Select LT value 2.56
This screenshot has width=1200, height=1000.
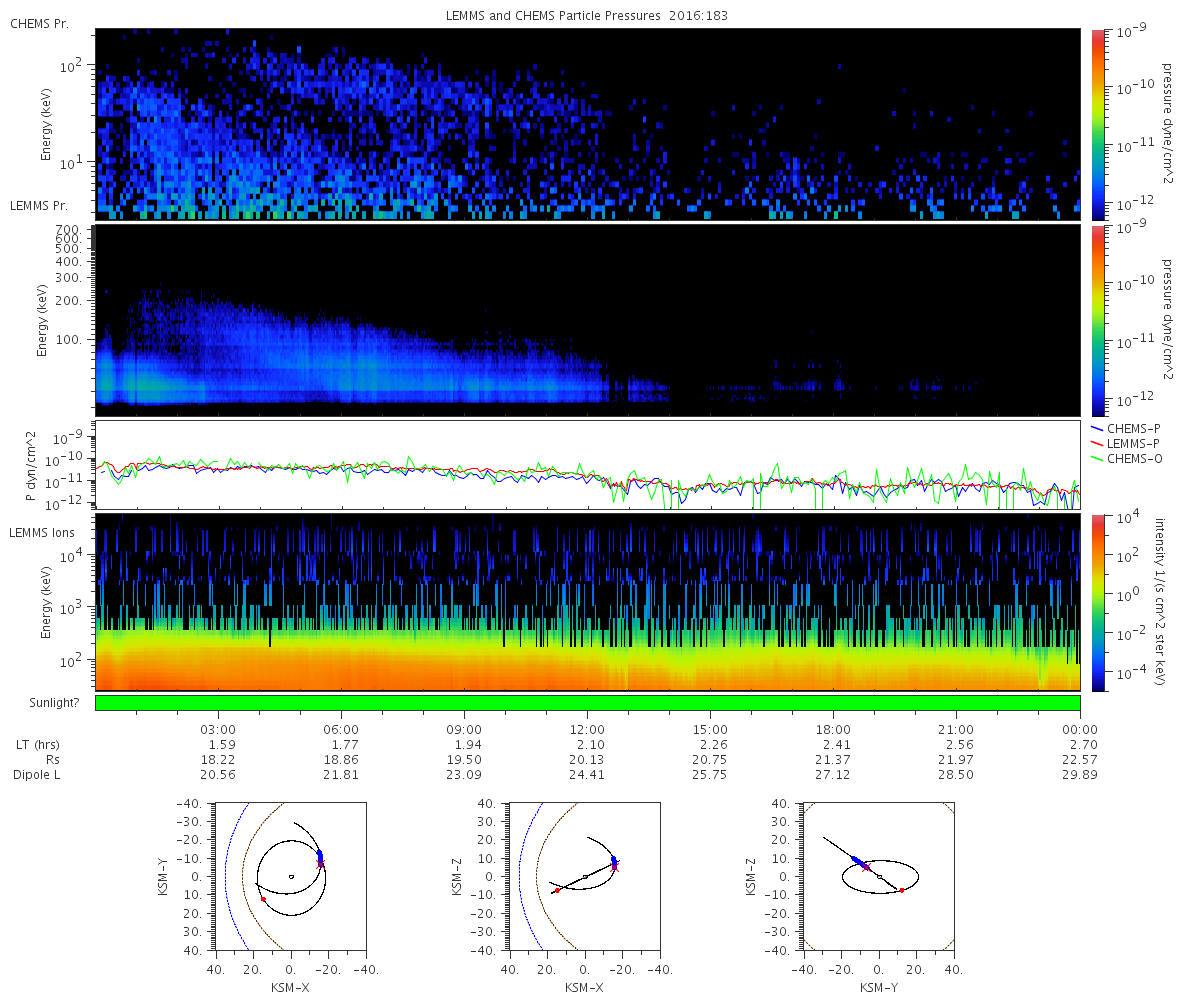click(x=960, y=744)
